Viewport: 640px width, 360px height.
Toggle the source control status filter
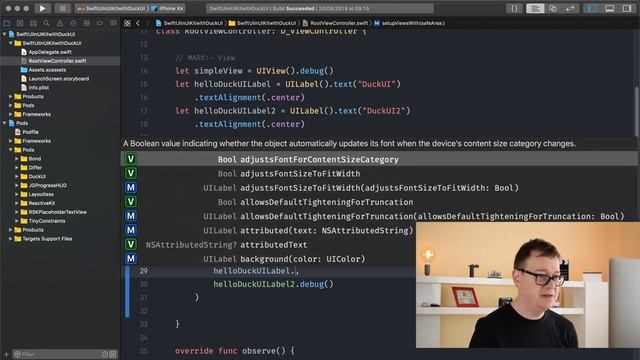113,354
